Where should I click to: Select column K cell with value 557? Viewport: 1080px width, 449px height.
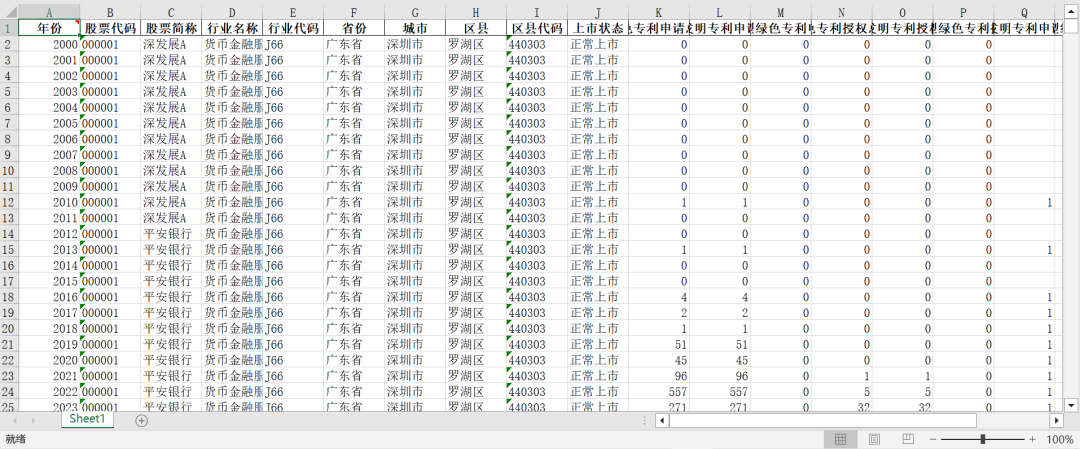[659, 392]
